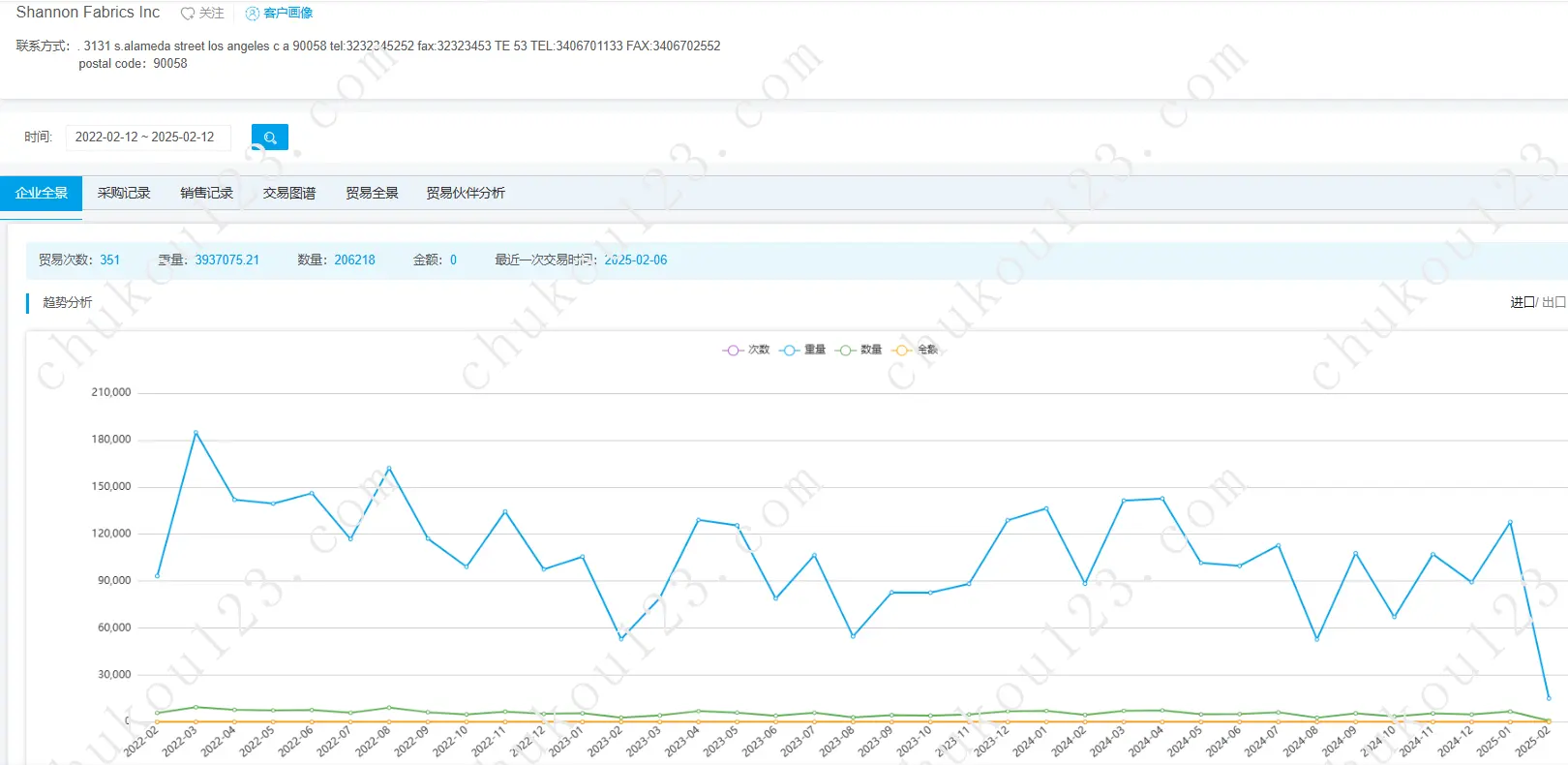Open the 客户画像 customer portrait icon
This screenshot has height=765, width=1568.
coord(253,14)
